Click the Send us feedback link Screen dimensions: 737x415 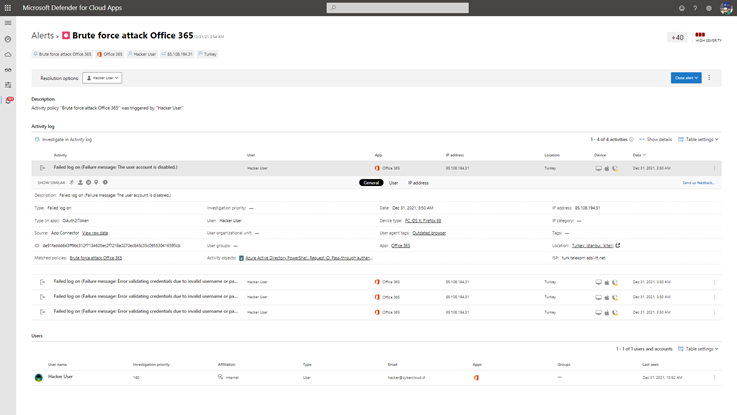698,183
